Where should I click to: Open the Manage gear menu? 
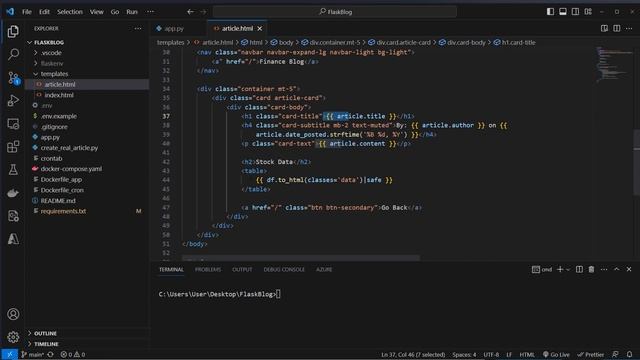pyautogui.click(x=13, y=337)
